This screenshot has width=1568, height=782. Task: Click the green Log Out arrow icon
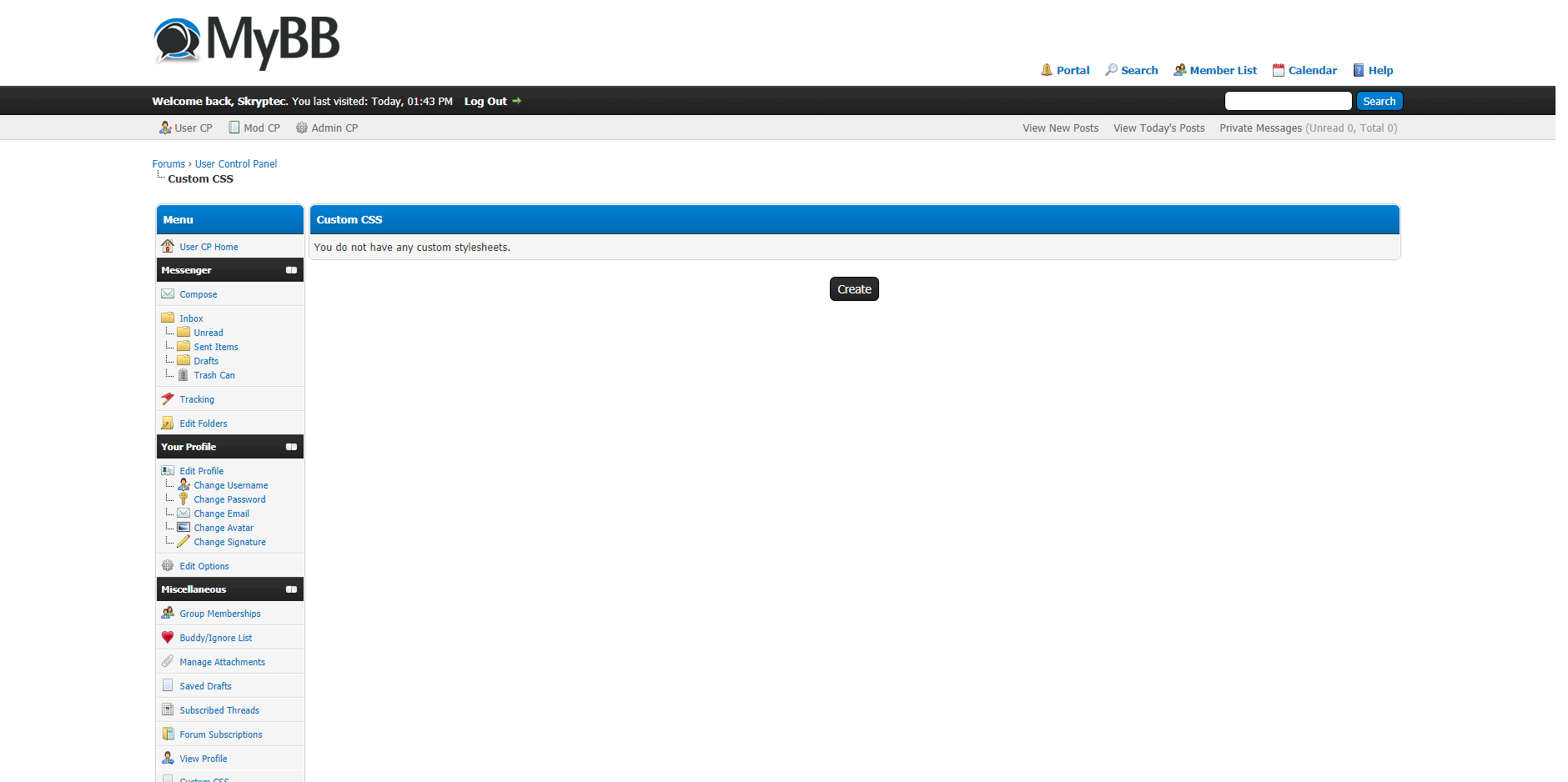[516, 101]
